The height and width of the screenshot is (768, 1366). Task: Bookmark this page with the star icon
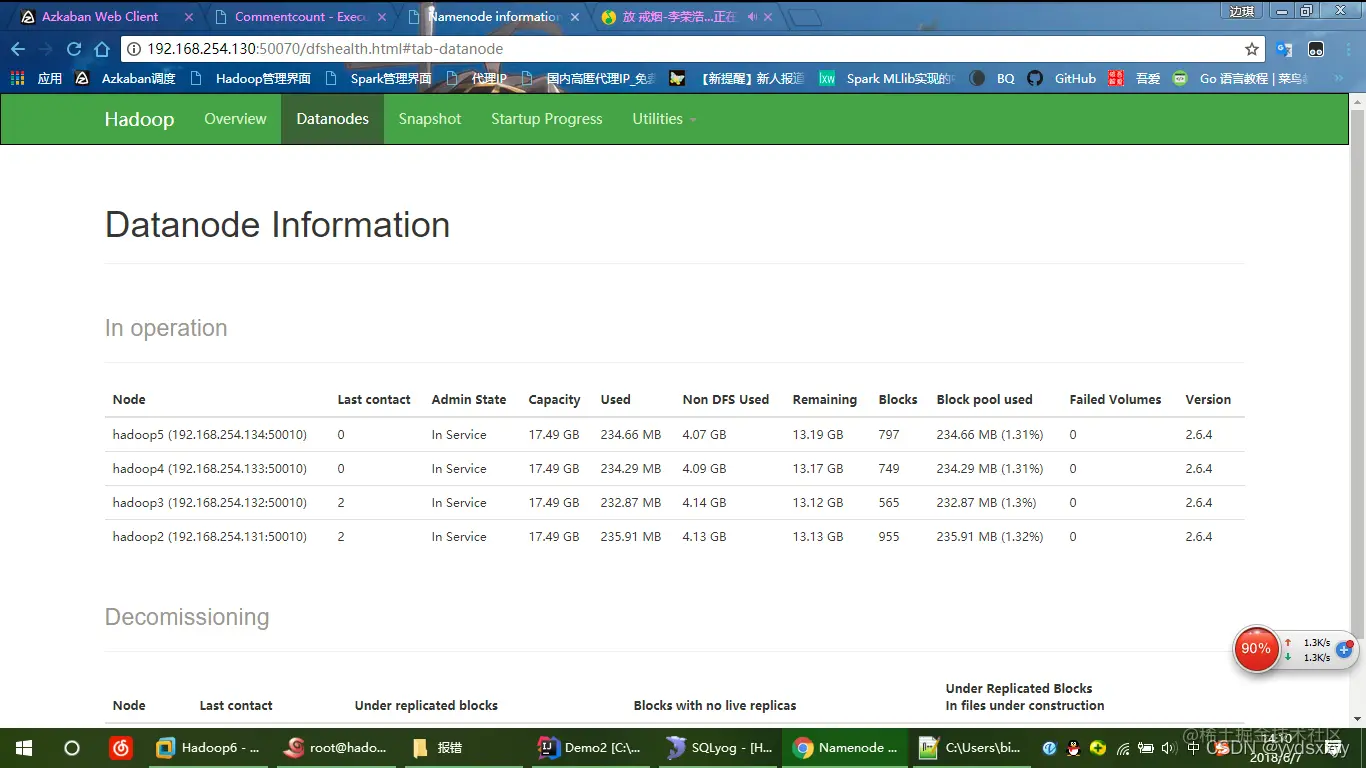point(1251,49)
